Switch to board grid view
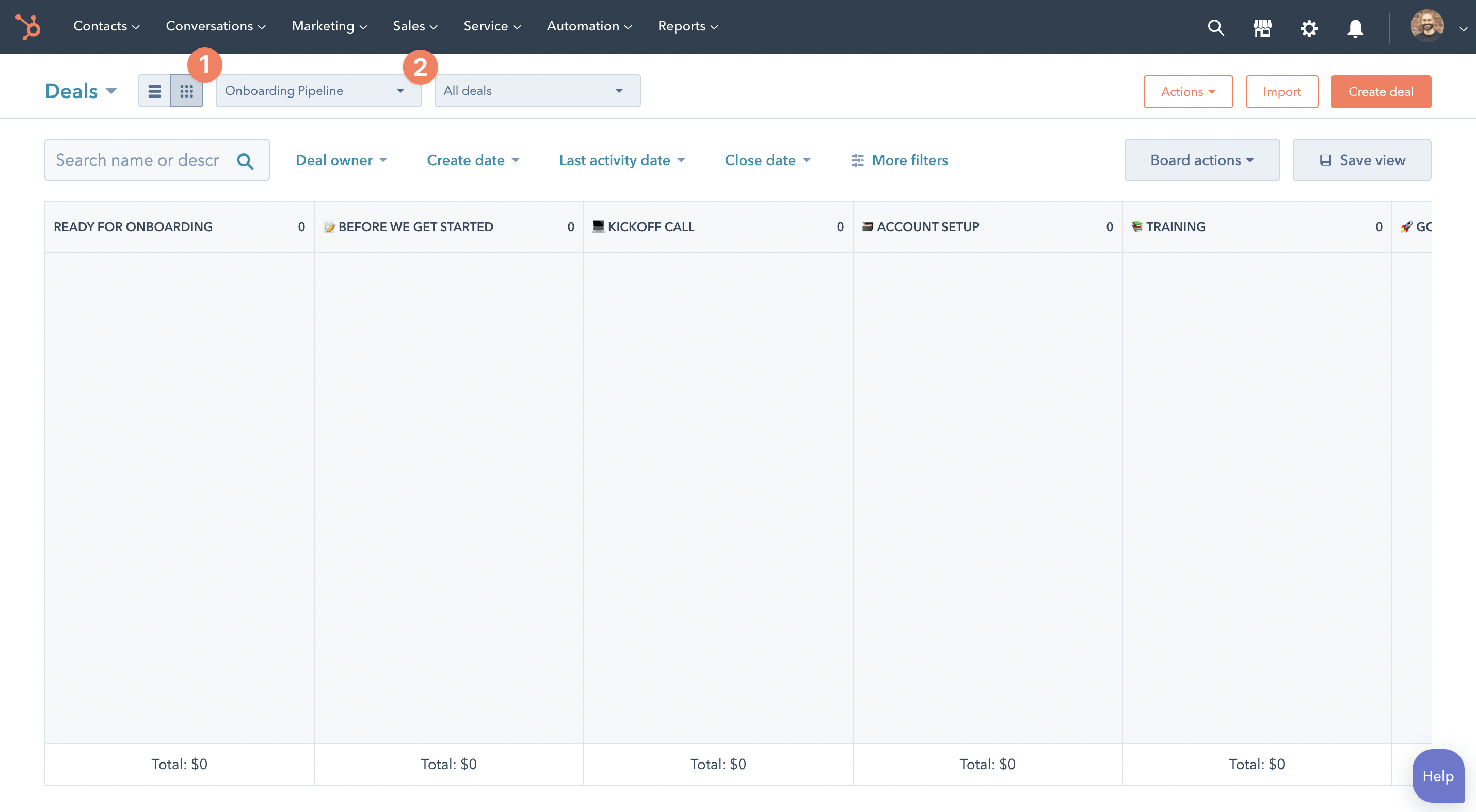The height and width of the screenshot is (812, 1476). 187,91
